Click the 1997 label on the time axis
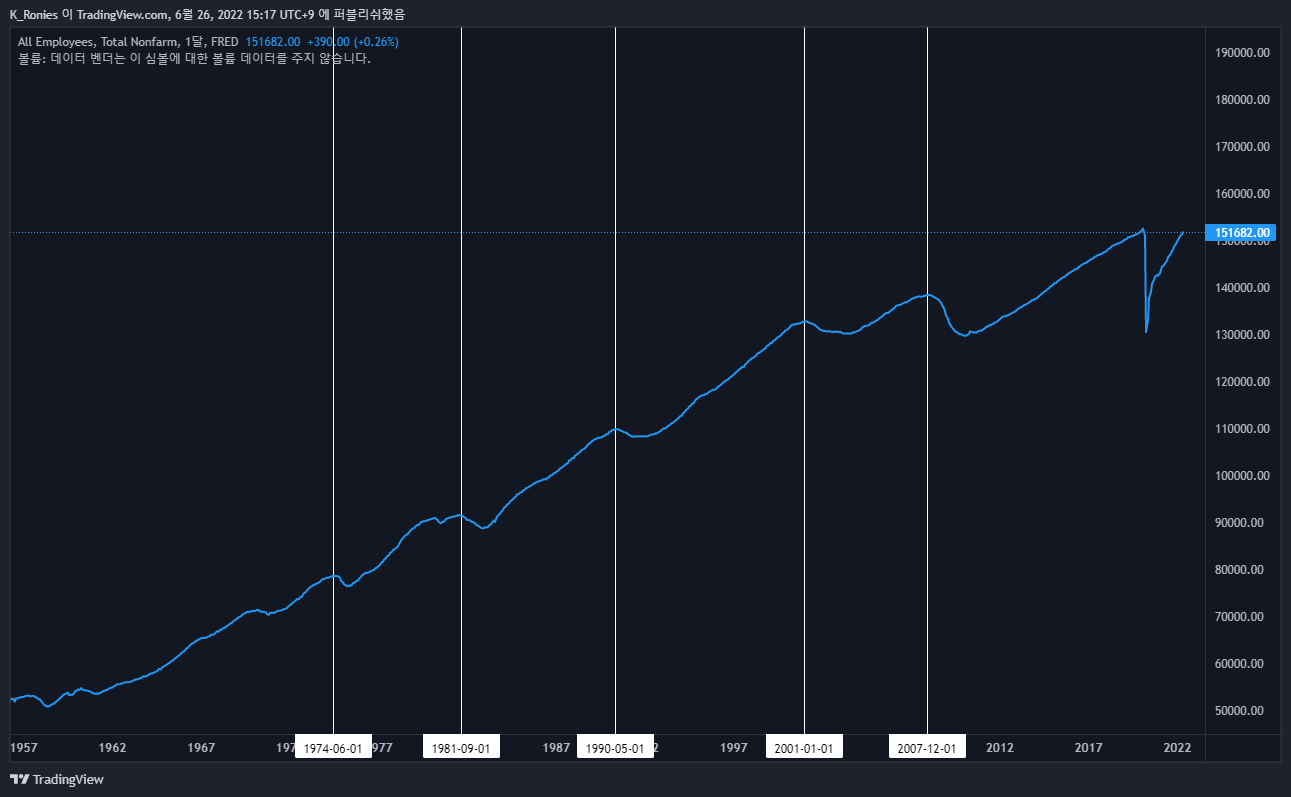Viewport: 1291px width, 797px height. tap(734, 748)
